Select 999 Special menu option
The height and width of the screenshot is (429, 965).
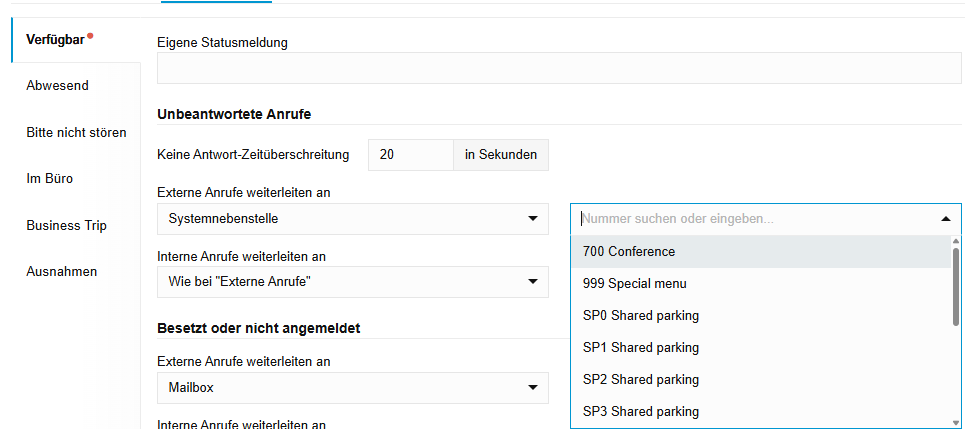(761, 283)
